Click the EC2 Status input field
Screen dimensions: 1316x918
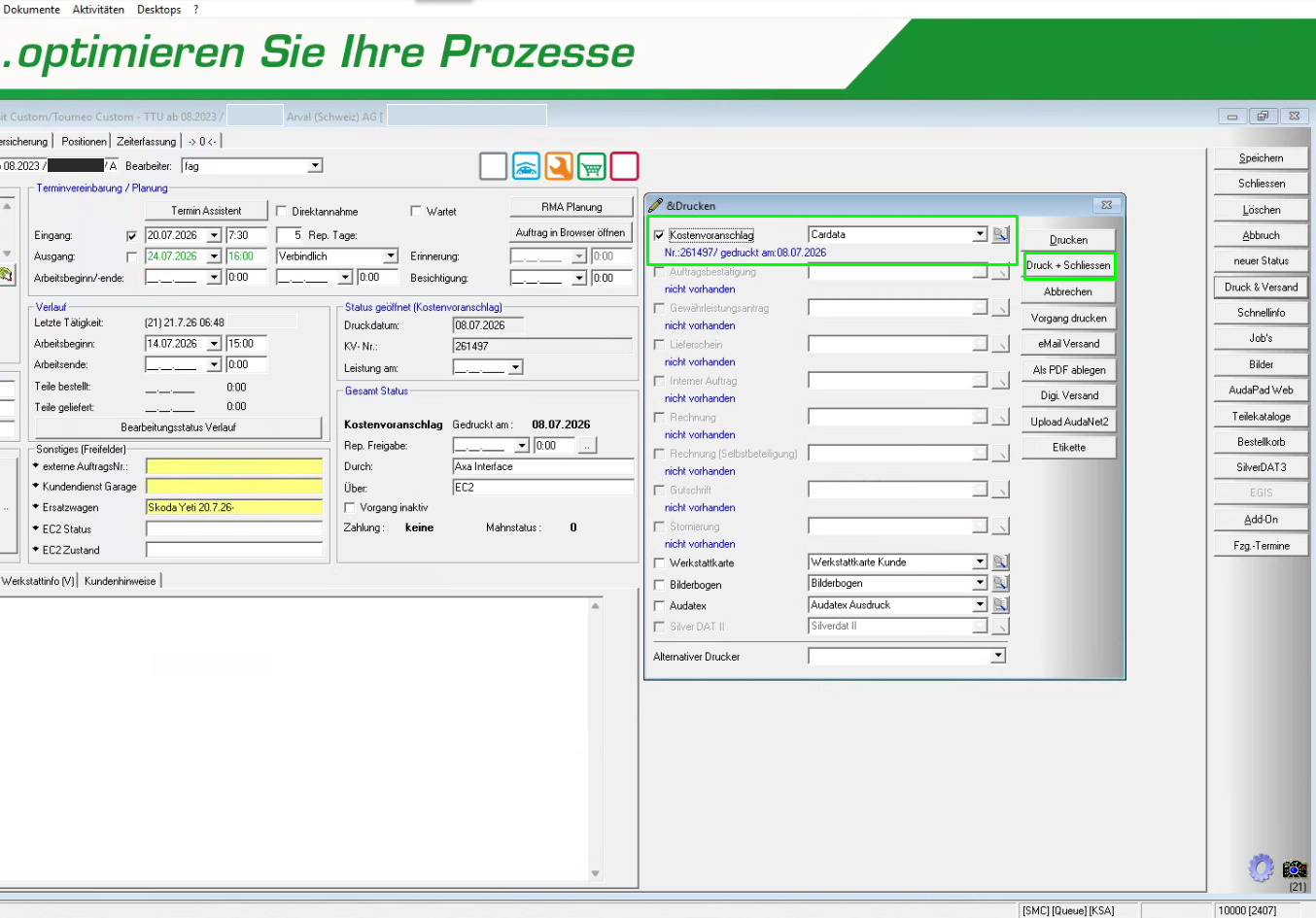tap(233, 528)
